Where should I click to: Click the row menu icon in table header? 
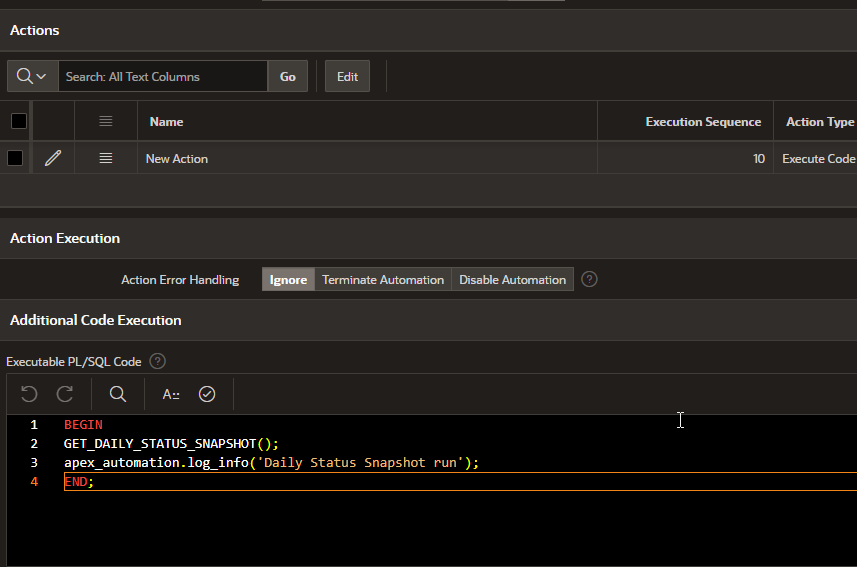coord(106,121)
